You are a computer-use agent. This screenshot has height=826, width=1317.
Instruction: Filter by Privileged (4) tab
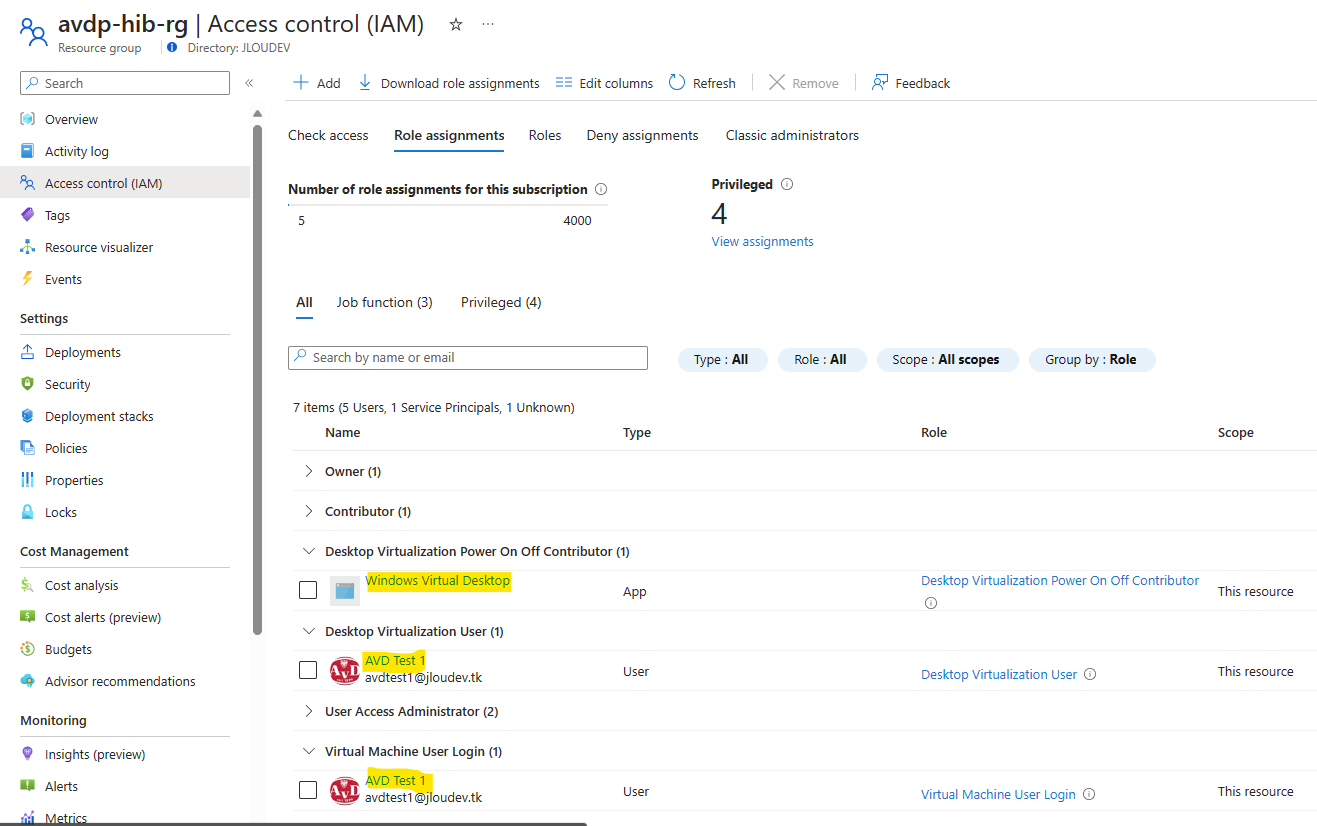501,302
